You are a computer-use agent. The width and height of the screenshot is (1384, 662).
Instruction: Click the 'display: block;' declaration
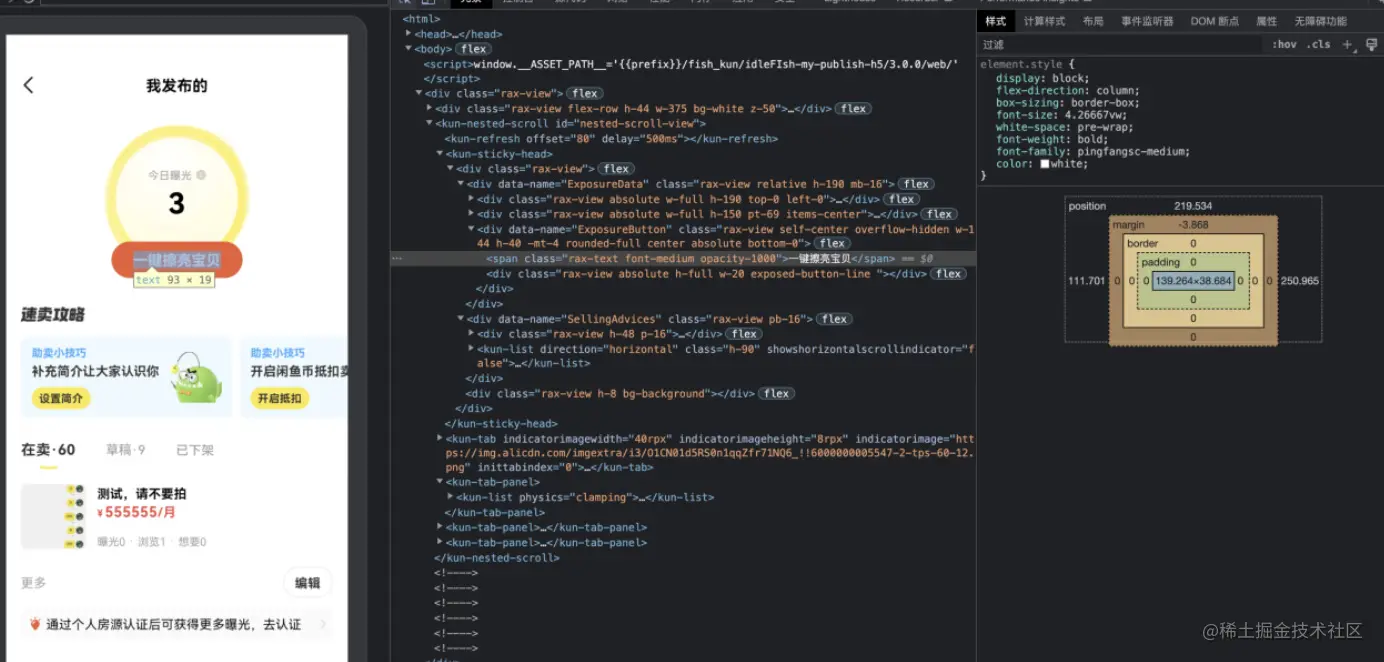click(1043, 78)
